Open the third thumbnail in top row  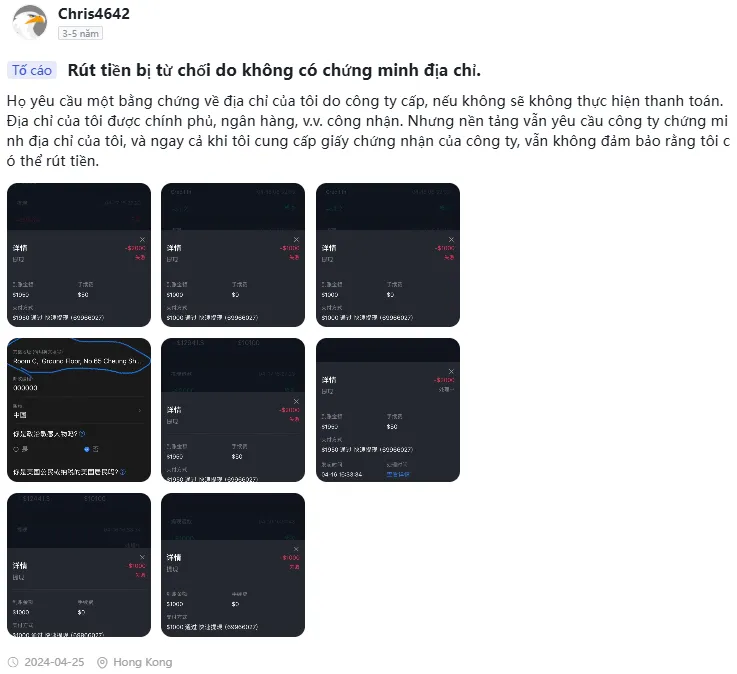pos(388,255)
